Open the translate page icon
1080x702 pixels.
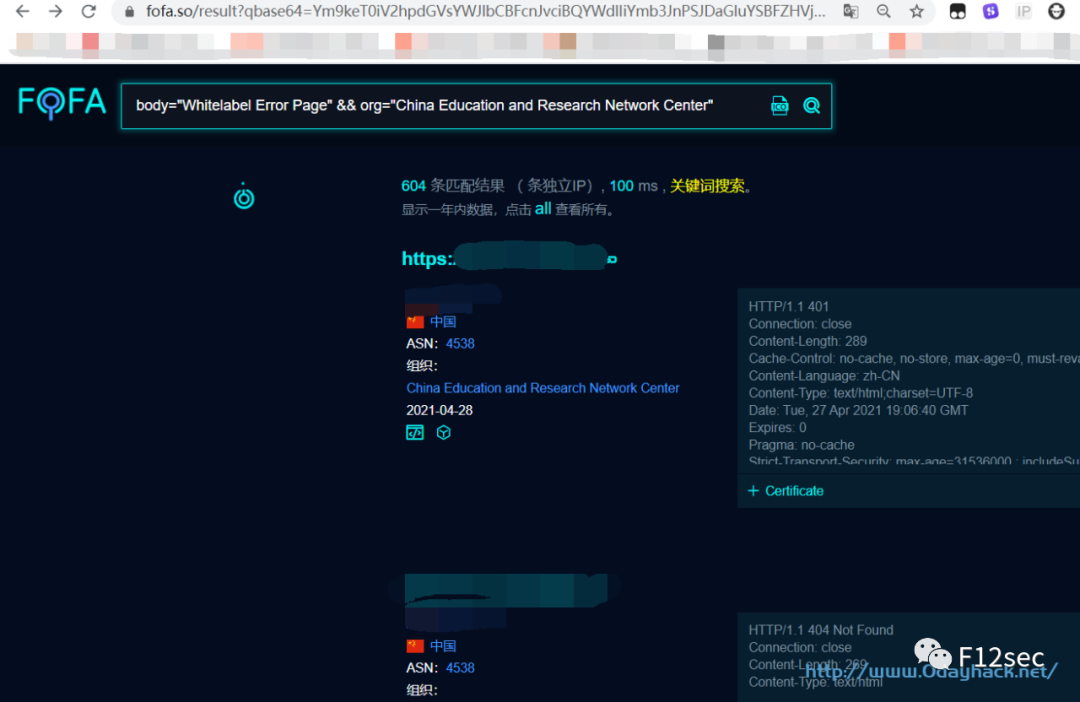click(x=851, y=11)
